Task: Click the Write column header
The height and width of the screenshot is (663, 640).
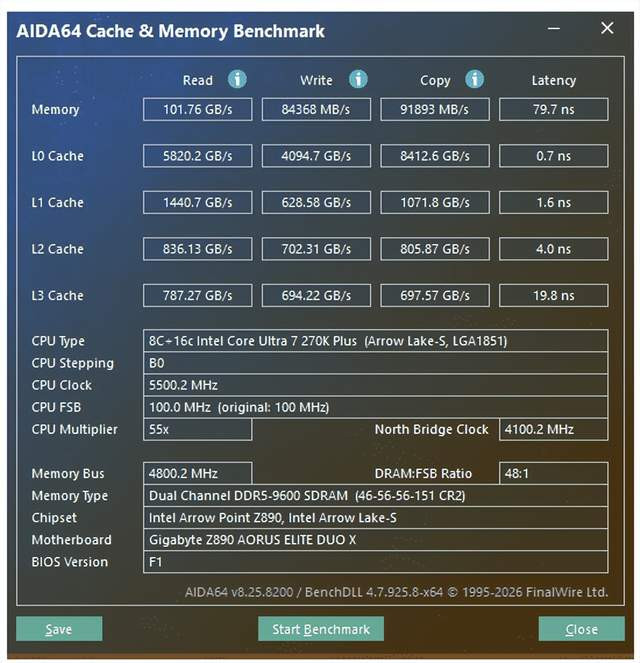Action: pos(316,80)
